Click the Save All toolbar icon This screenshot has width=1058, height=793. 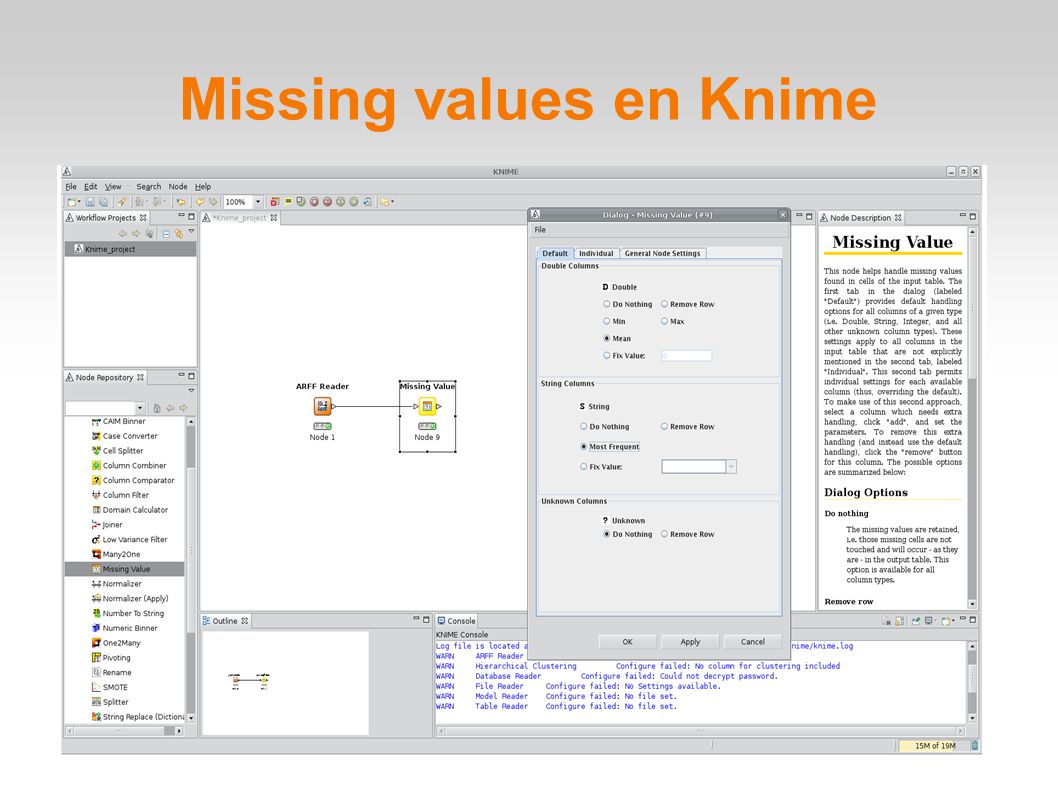coord(103,202)
